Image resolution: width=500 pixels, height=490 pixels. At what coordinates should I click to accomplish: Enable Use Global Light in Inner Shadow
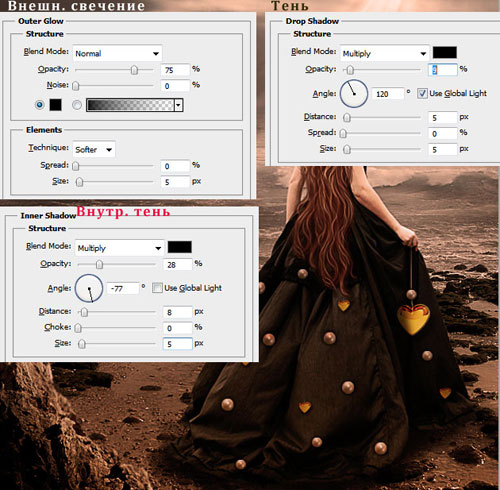(157, 288)
